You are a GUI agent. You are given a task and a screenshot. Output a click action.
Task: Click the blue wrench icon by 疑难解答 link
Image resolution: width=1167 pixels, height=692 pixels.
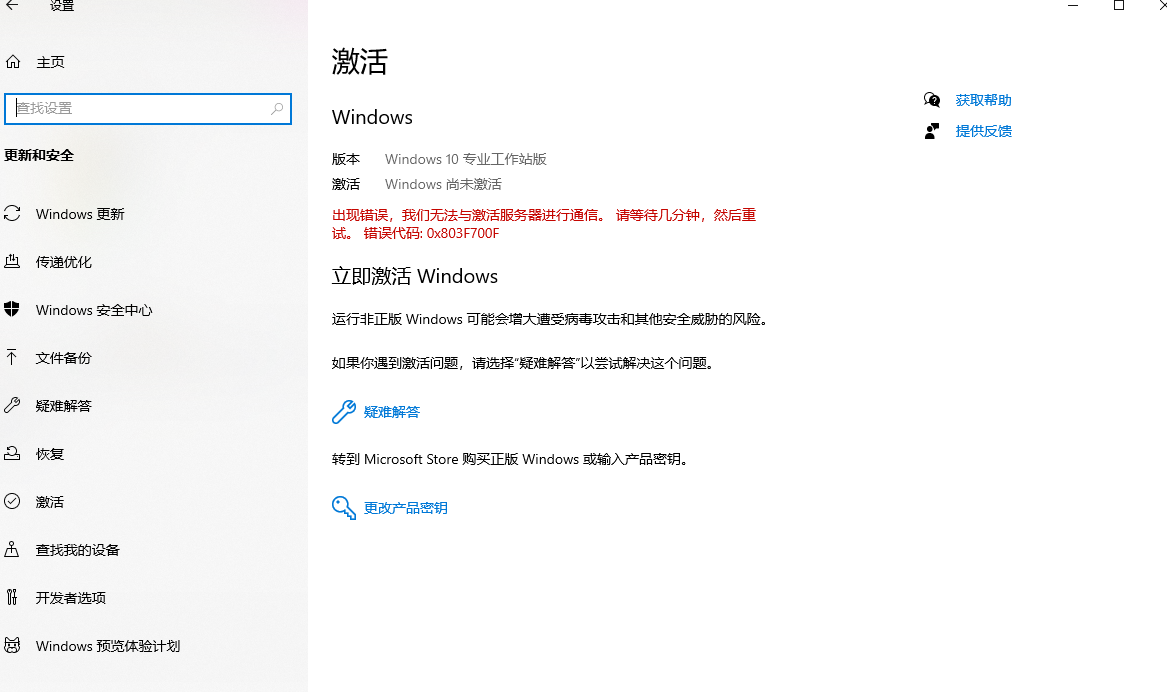[x=344, y=411]
